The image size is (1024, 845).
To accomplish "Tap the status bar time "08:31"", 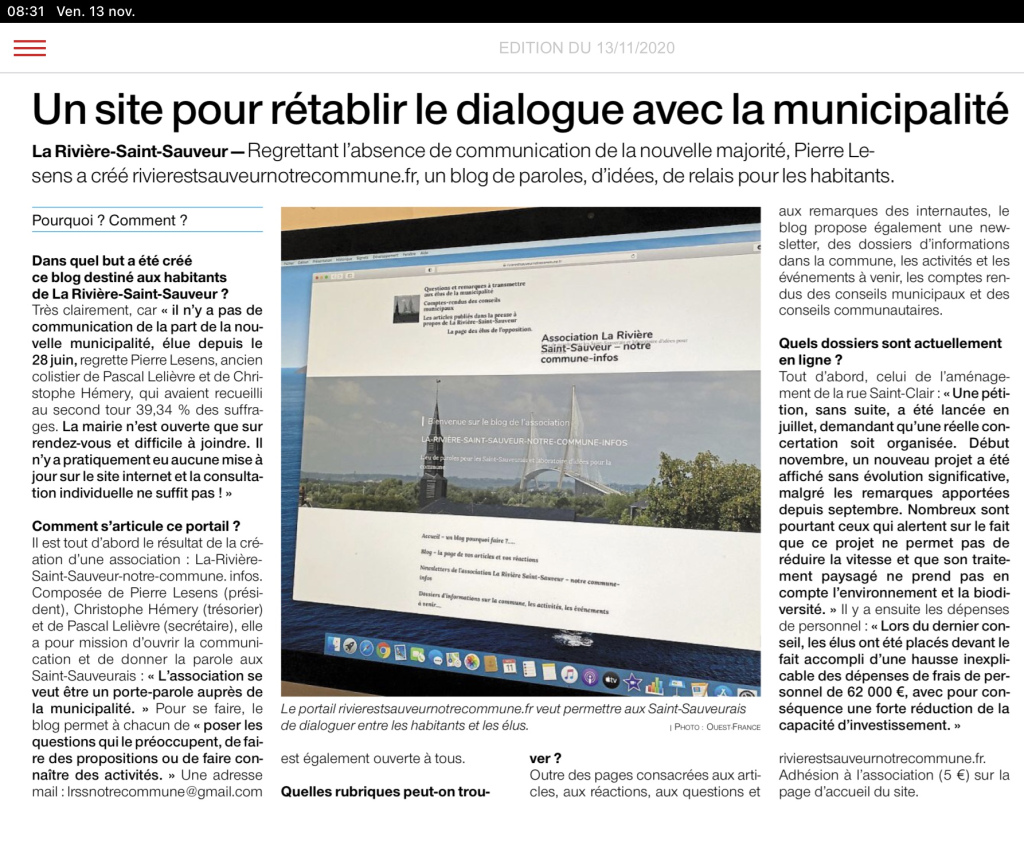I will 26,11.
